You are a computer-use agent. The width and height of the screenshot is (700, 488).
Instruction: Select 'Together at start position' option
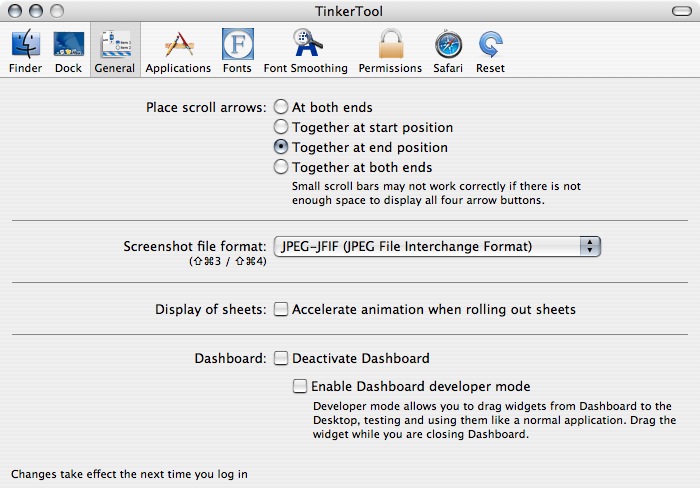tap(281, 127)
